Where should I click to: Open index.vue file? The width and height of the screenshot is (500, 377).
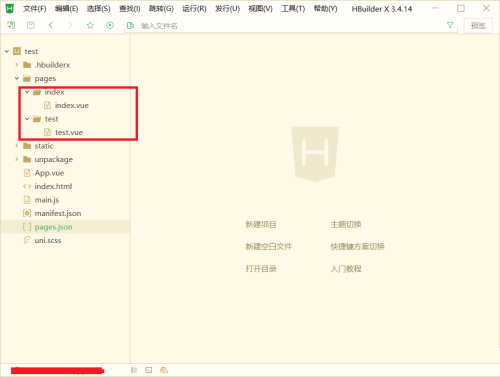72,105
